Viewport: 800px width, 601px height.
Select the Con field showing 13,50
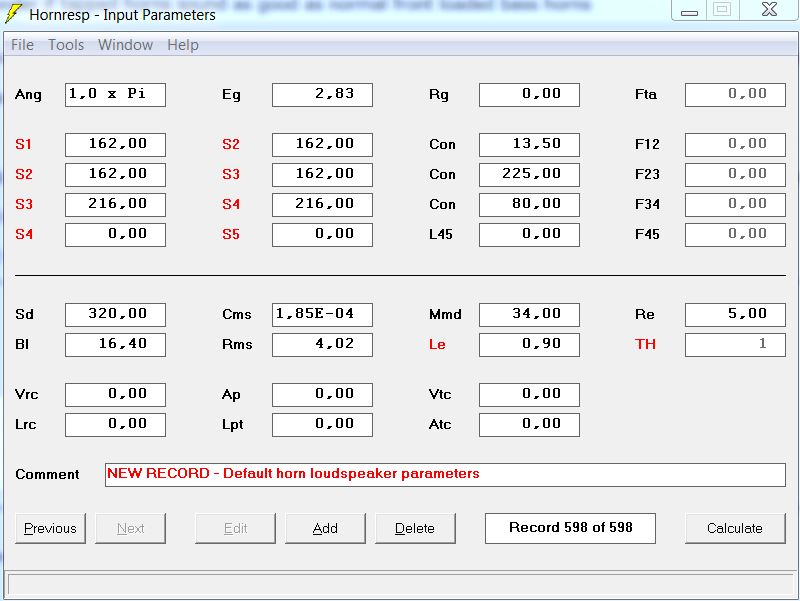529,145
